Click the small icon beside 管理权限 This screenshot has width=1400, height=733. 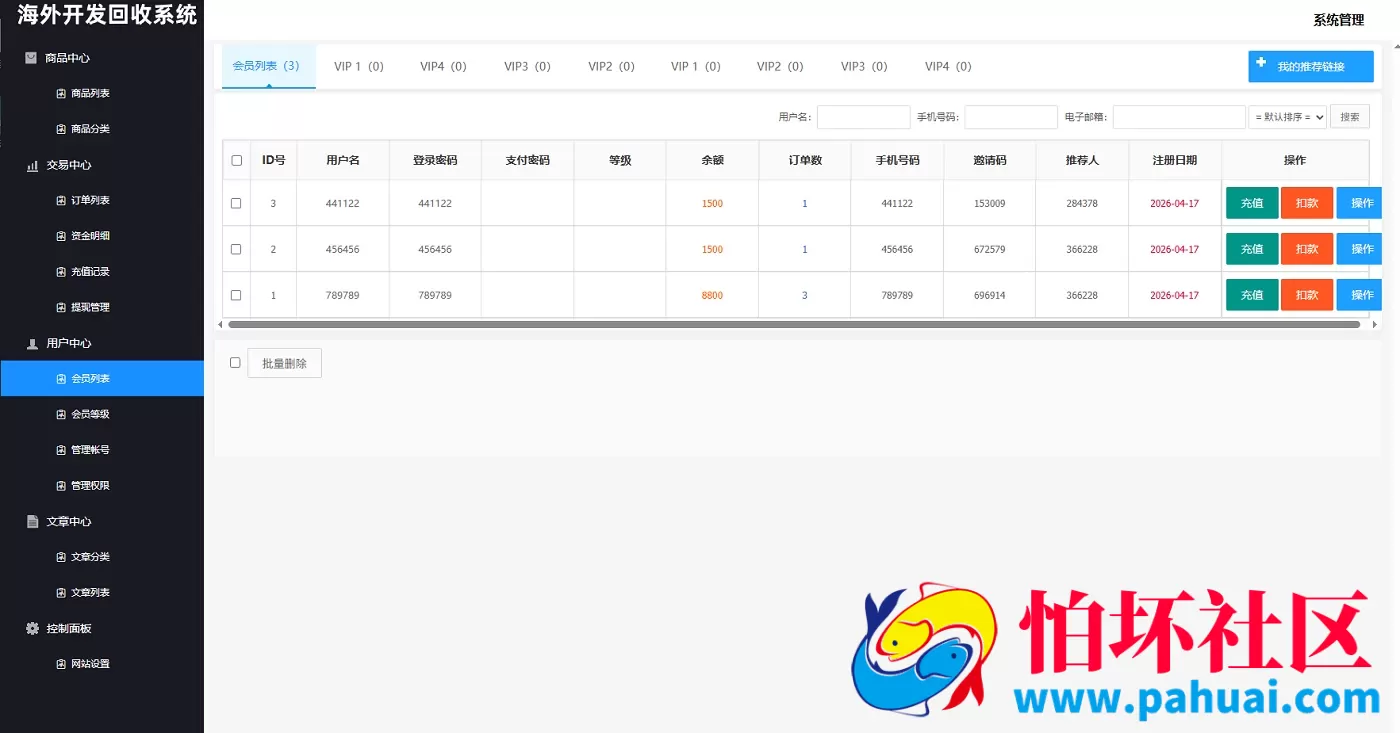point(61,486)
